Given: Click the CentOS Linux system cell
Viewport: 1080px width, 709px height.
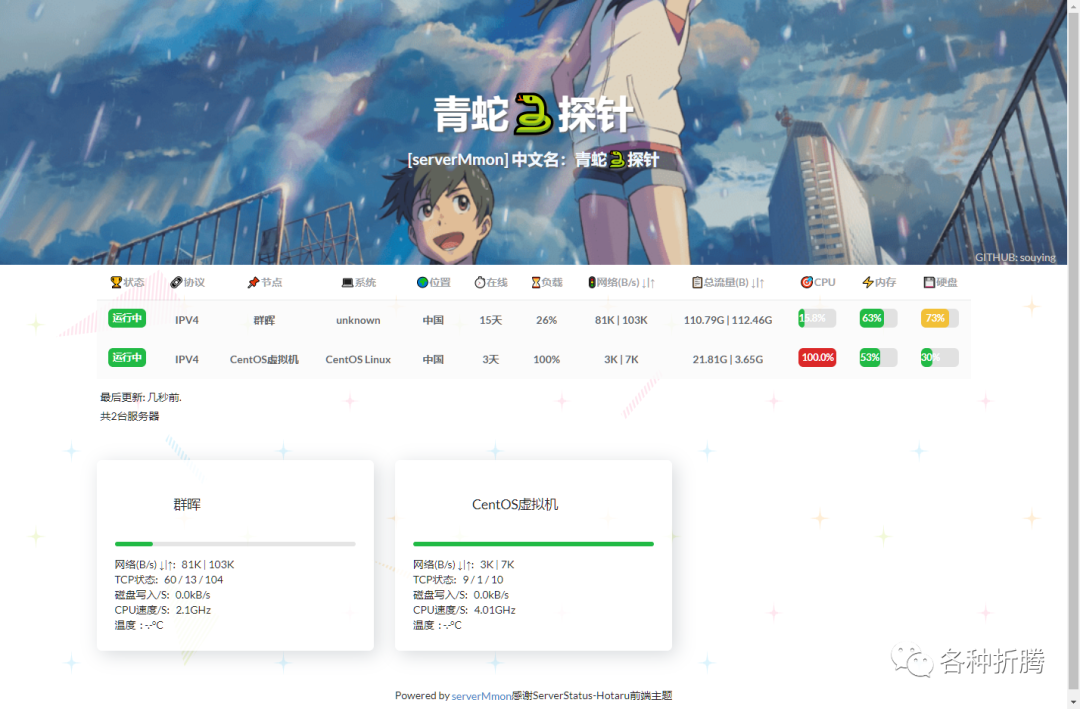Looking at the screenshot, I should pos(358,360).
